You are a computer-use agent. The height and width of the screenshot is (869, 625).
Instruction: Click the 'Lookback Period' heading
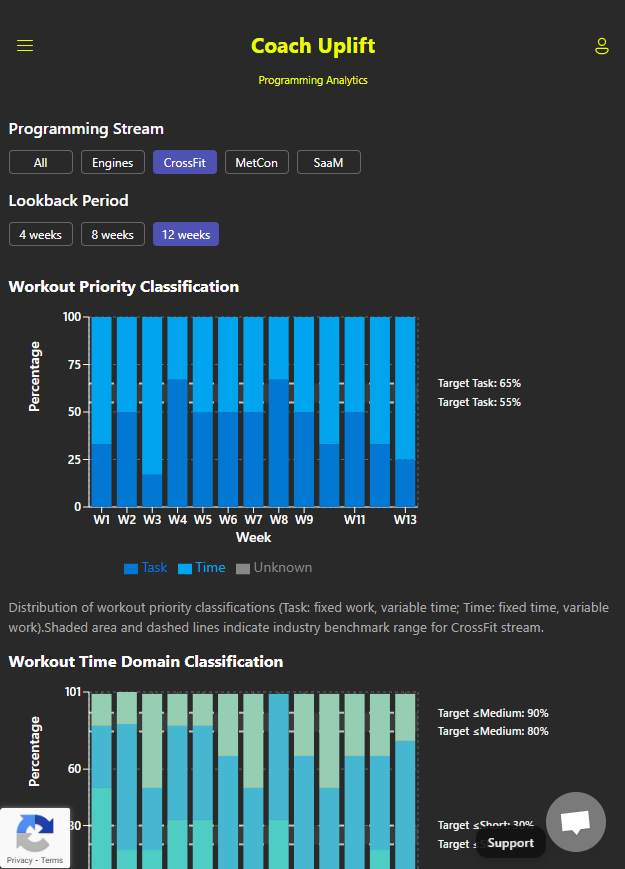(68, 201)
